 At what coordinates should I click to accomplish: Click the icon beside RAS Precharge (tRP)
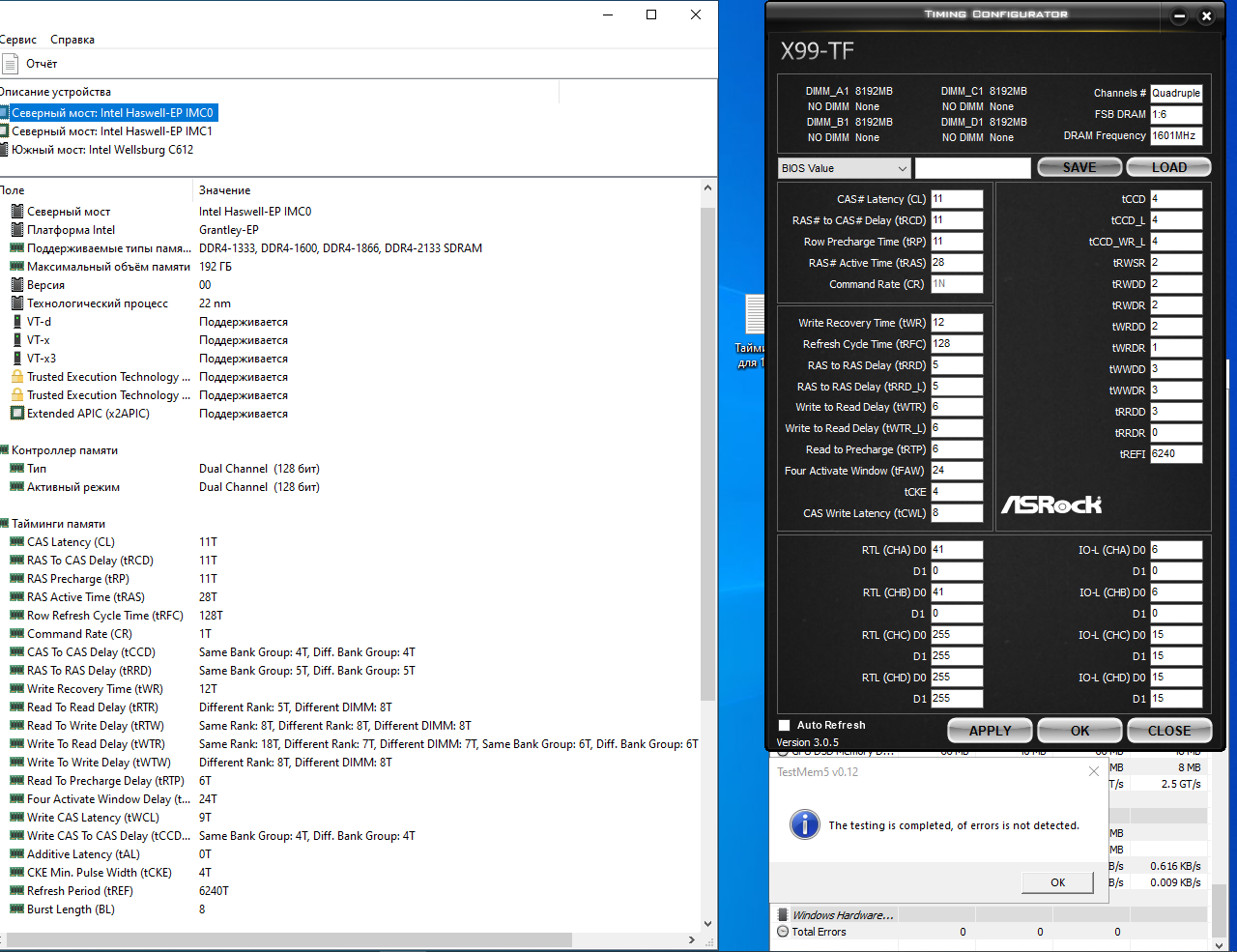coord(17,579)
